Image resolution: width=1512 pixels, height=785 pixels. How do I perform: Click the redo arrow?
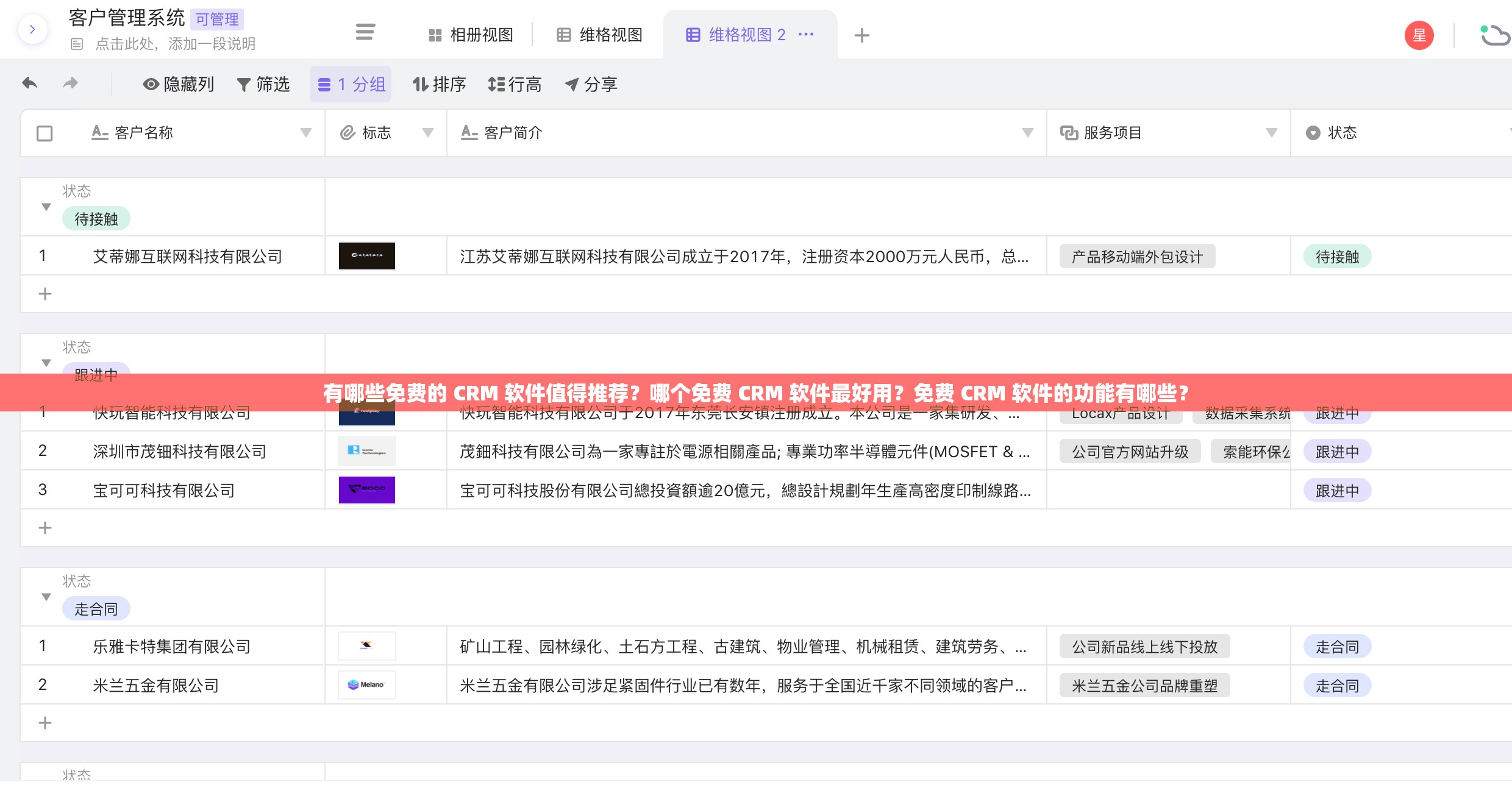pyautogui.click(x=70, y=83)
